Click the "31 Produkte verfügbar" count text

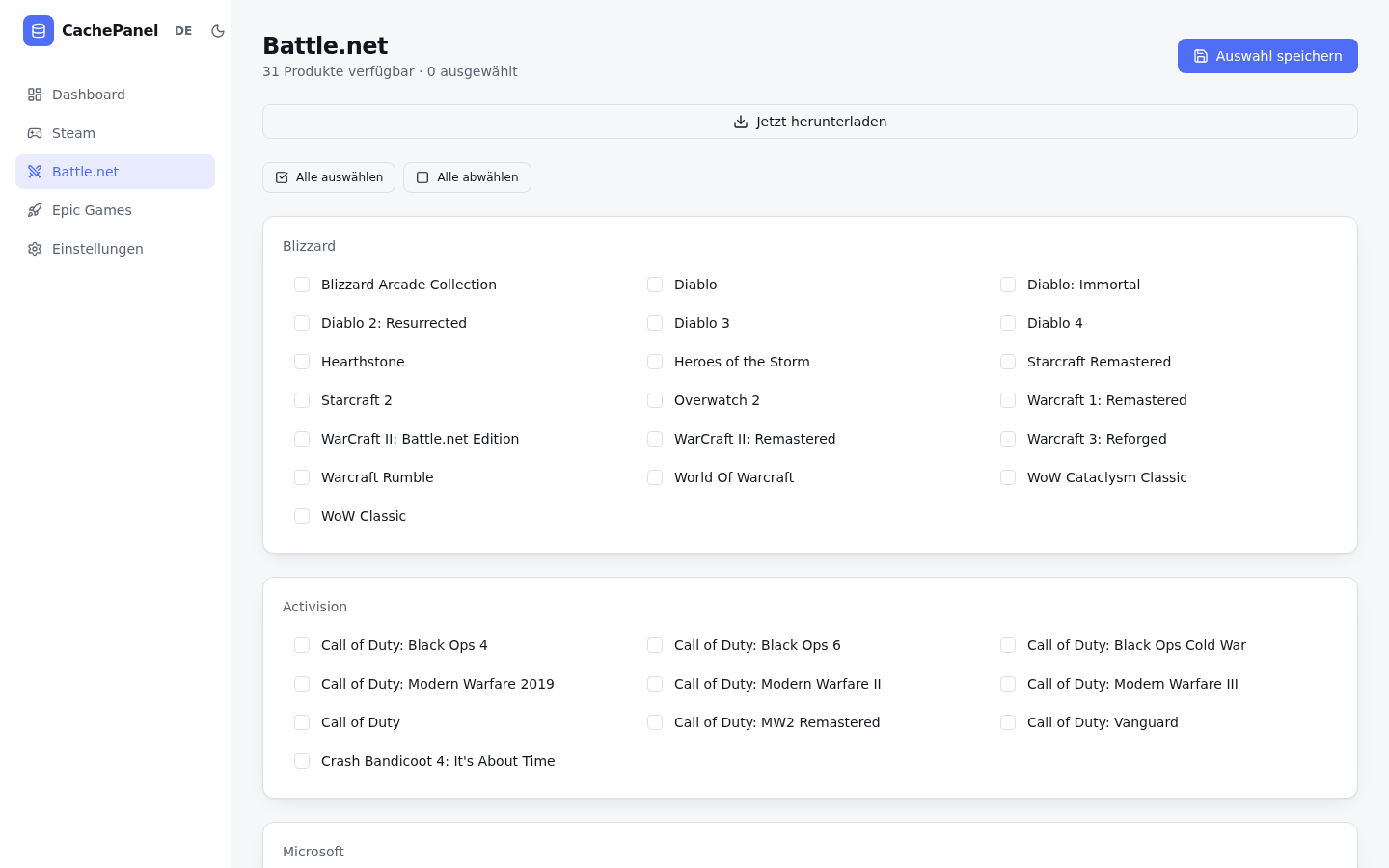point(338,71)
